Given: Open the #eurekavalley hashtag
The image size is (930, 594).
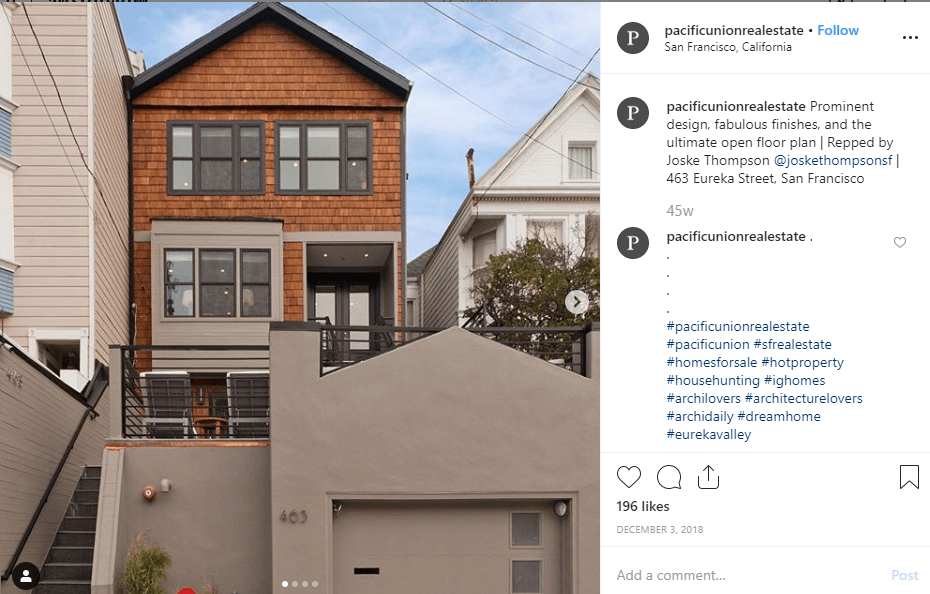Looking at the screenshot, I should 709,434.
